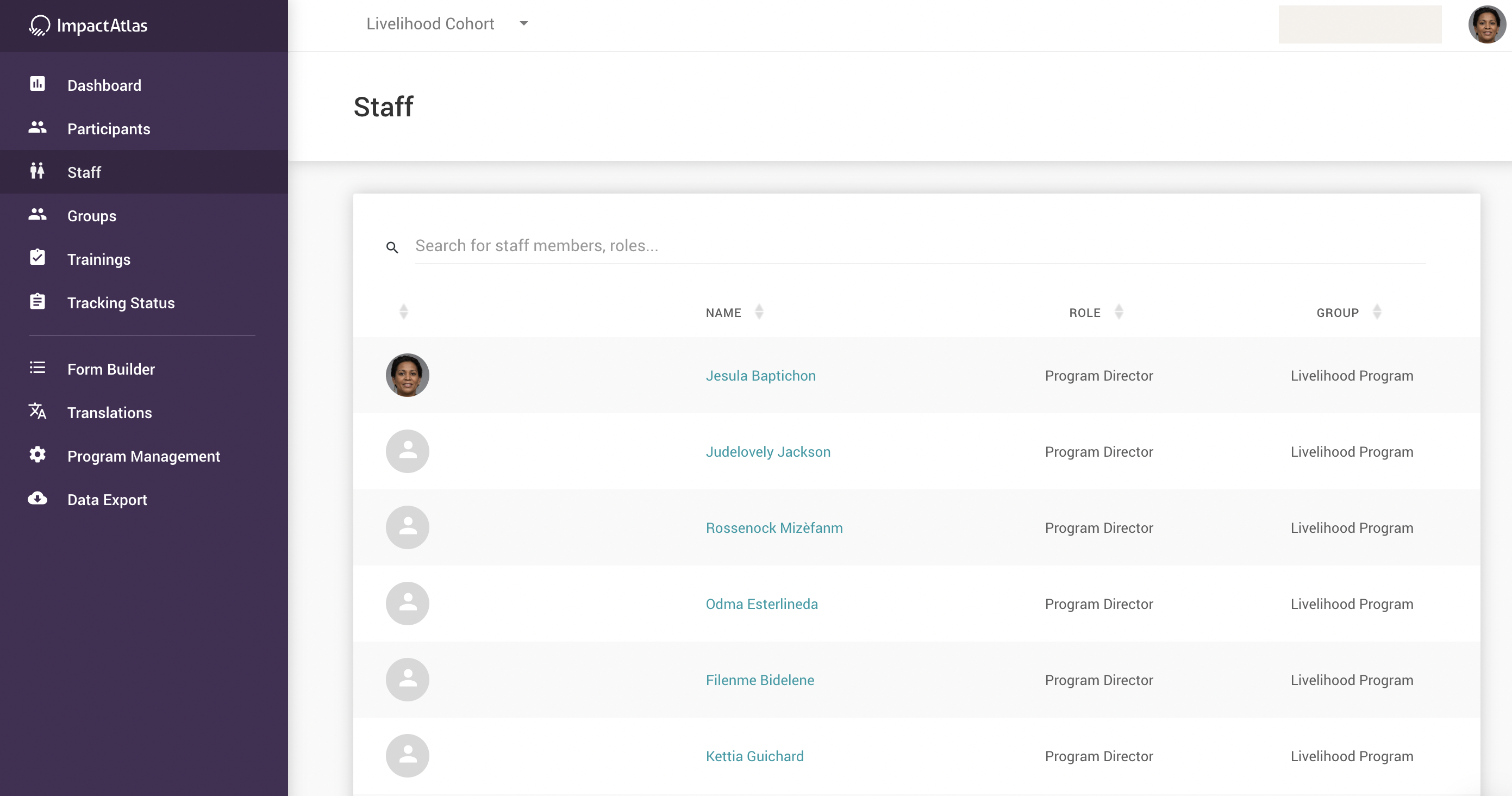Click the Dashboard chart icon
The height and width of the screenshot is (796, 1512).
[38, 84]
